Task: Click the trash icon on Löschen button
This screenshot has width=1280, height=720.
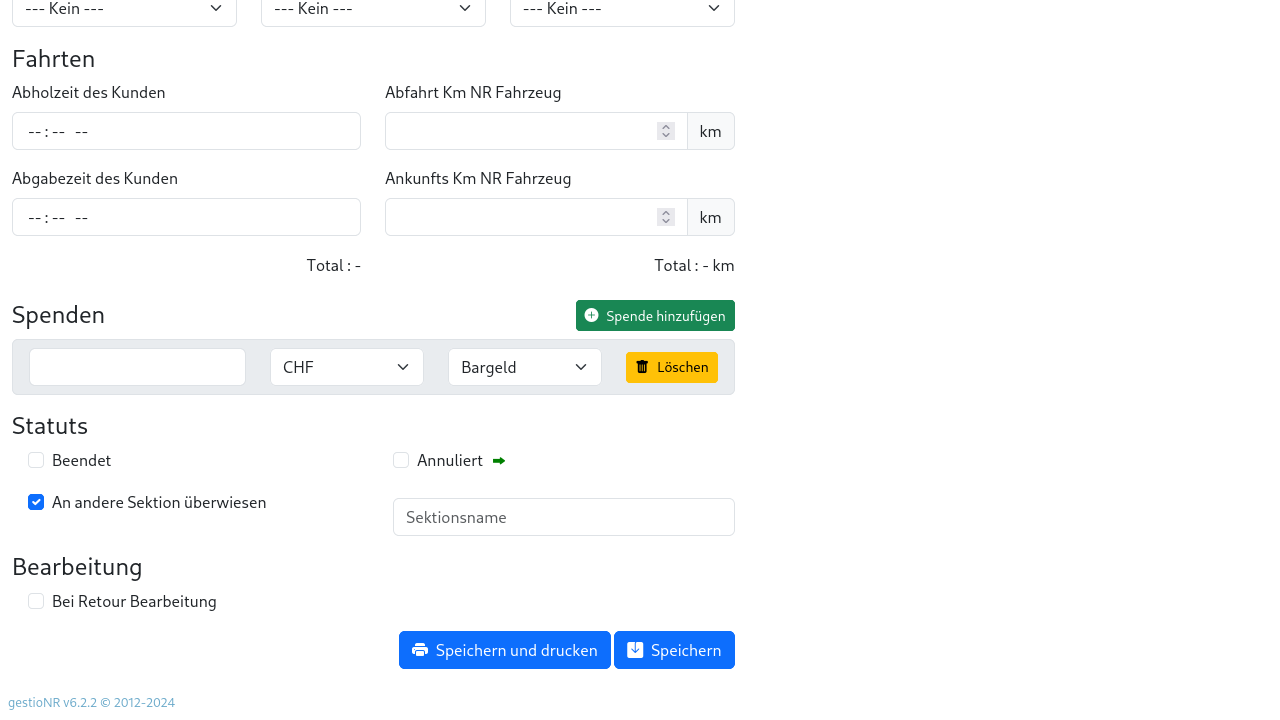Action: [642, 367]
